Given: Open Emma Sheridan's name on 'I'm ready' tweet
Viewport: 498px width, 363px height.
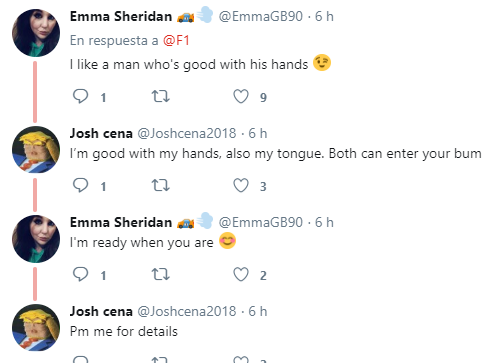Looking at the screenshot, I should point(121,222).
